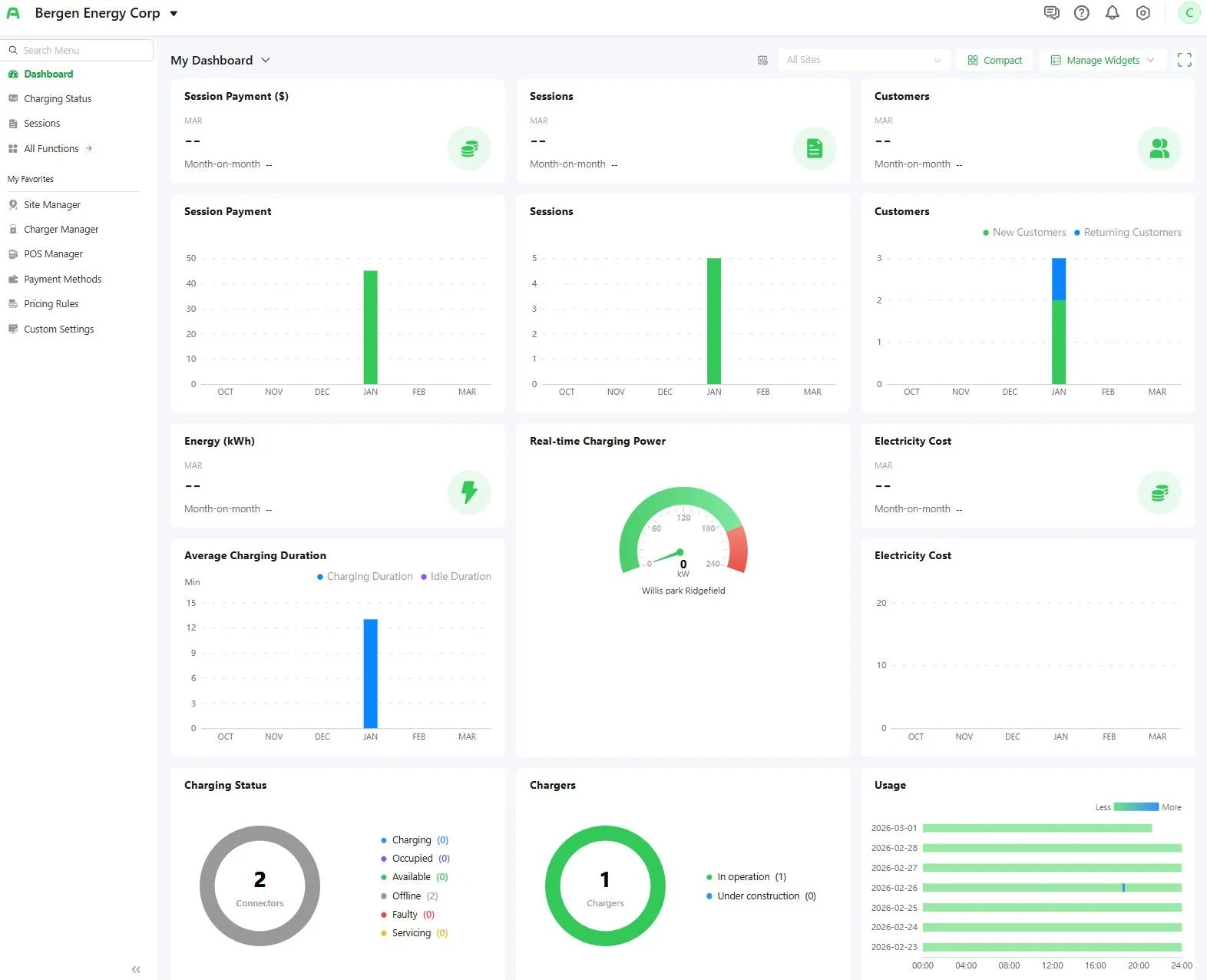1207x980 pixels.
Task: Toggle the In operation legend item
Action: pyautogui.click(x=746, y=876)
